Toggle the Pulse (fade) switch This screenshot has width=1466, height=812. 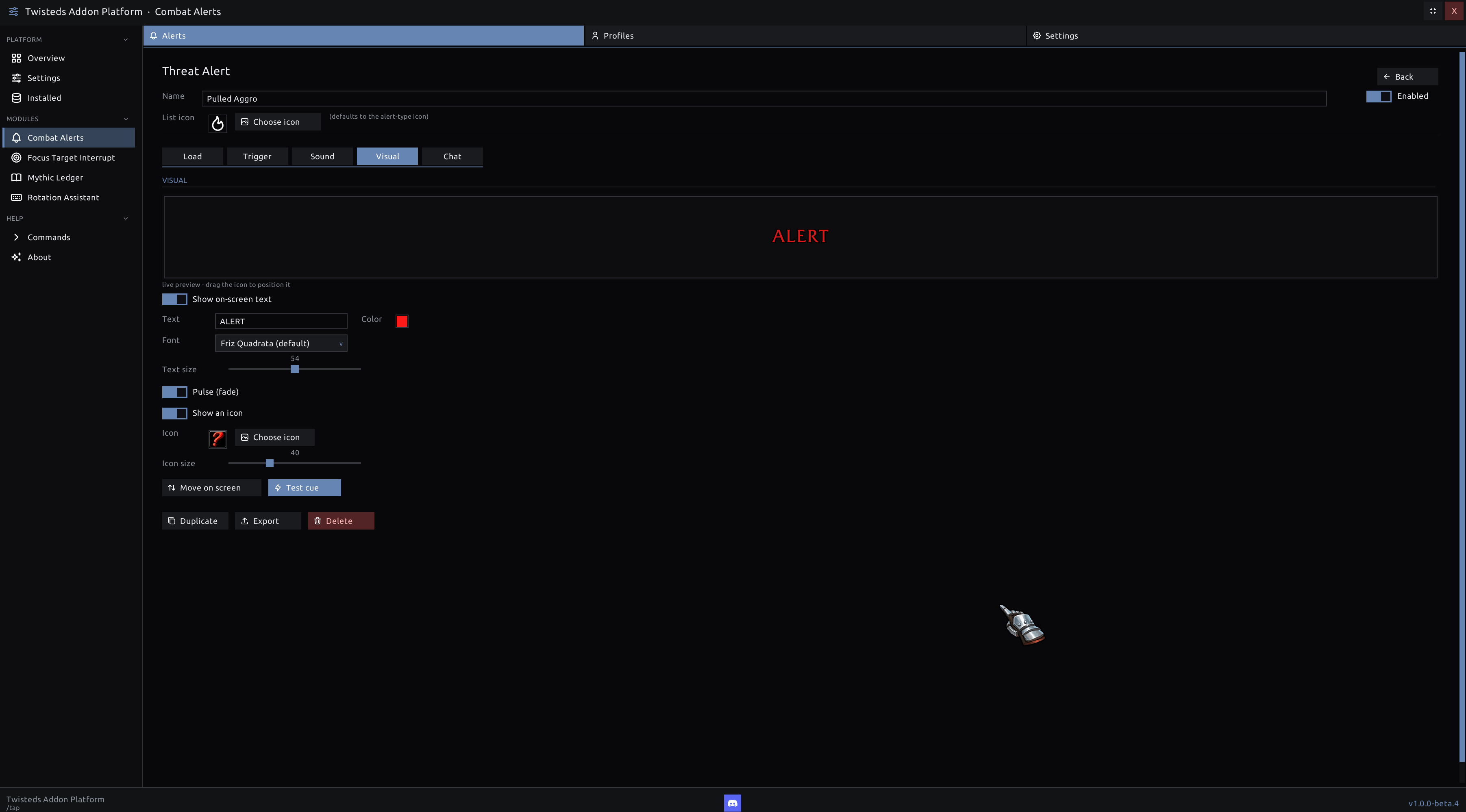174,392
